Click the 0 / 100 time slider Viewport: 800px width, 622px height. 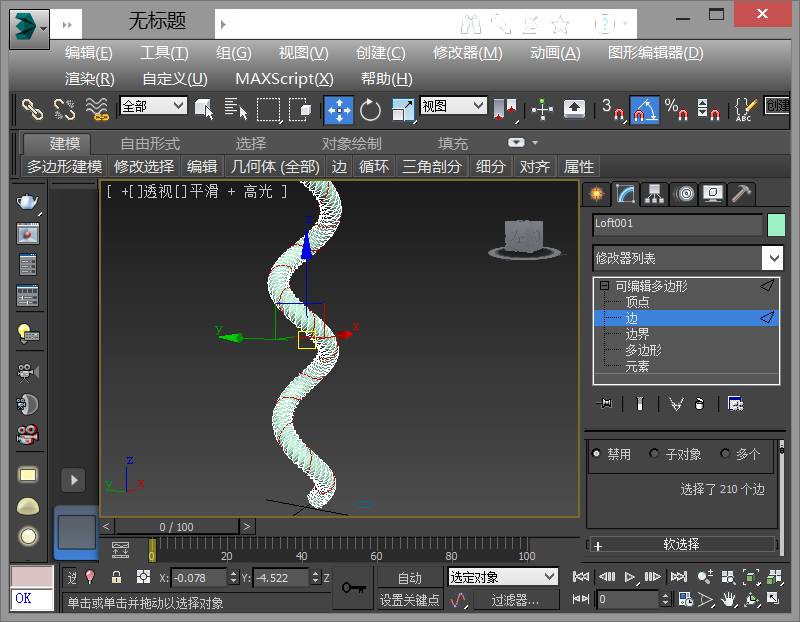[x=177, y=527]
